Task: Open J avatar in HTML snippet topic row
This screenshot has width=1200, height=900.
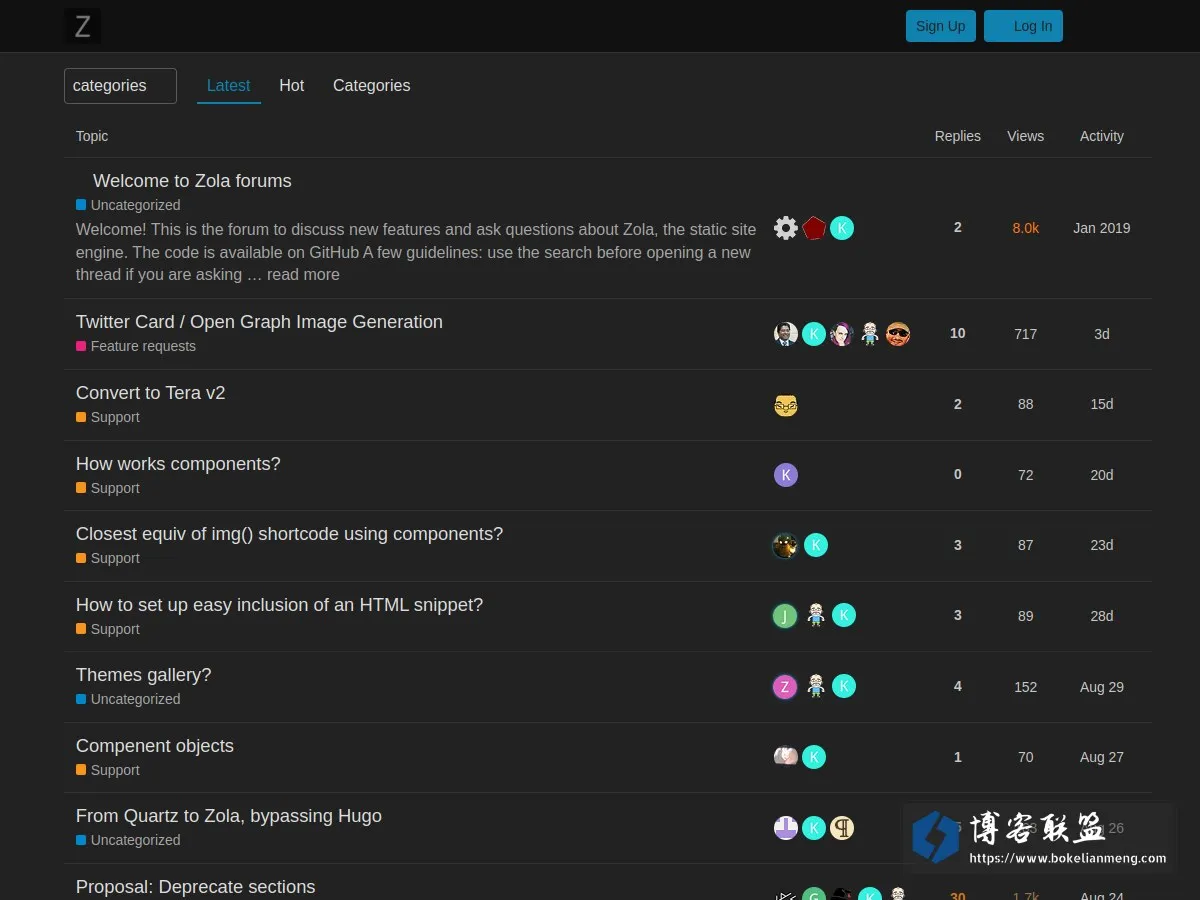Action: (785, 616)
